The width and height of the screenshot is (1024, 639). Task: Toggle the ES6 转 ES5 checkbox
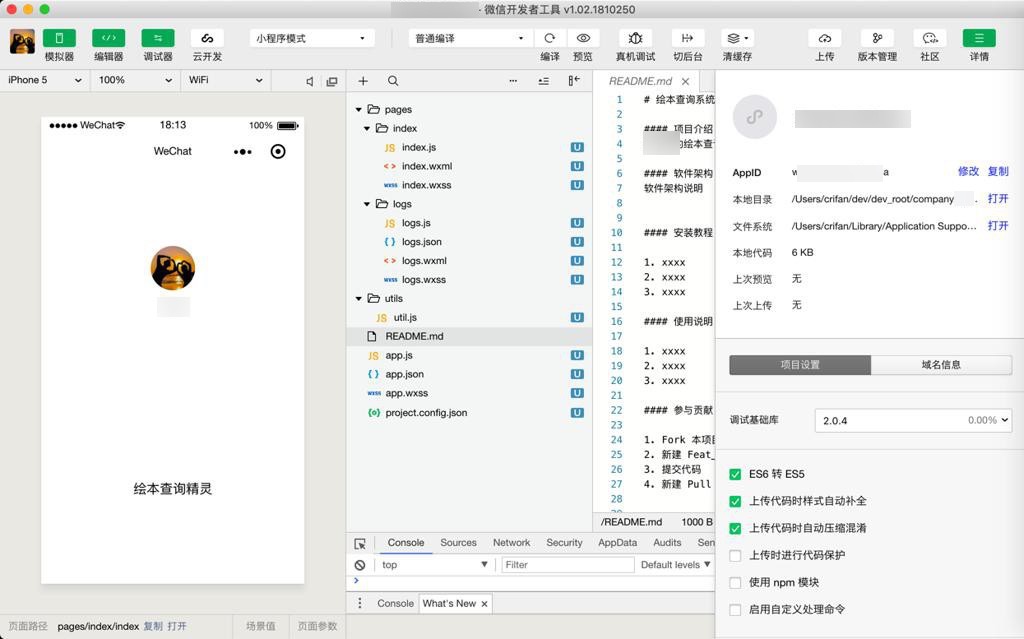735,474
